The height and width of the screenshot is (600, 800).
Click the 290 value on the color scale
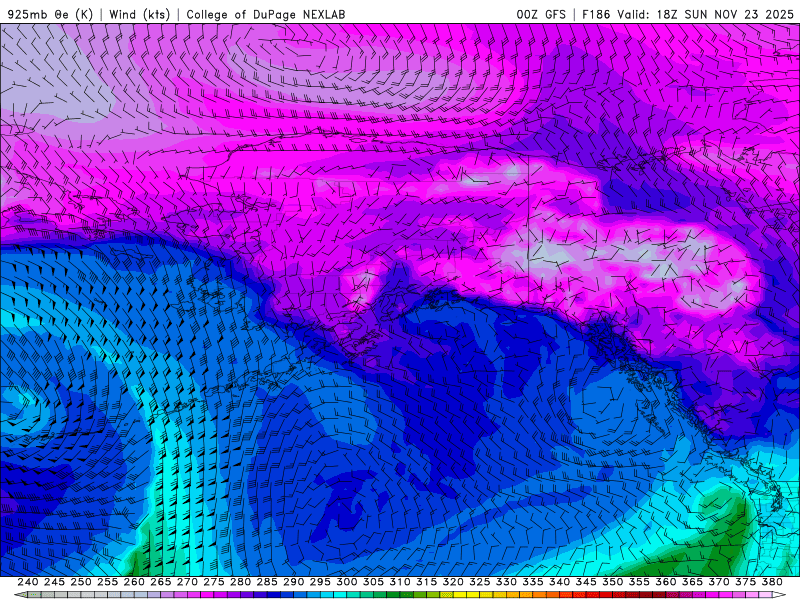[293, 582]
